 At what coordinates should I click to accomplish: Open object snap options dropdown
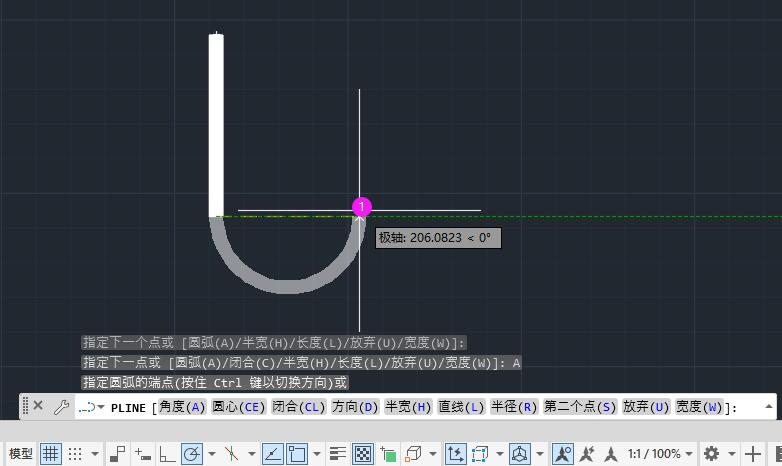point(317,454)
